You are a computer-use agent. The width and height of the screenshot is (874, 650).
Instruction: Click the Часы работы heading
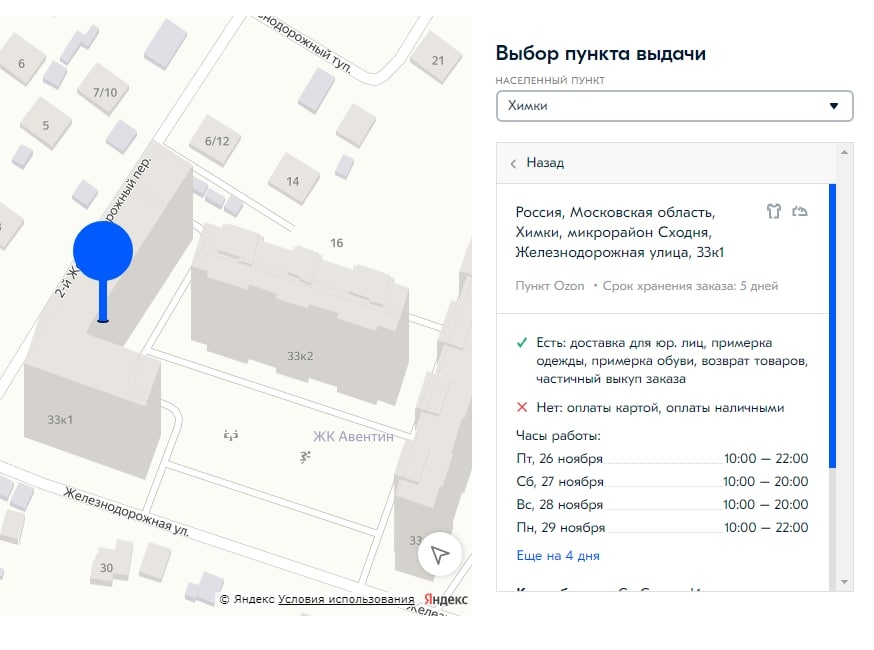coord(558,436)
